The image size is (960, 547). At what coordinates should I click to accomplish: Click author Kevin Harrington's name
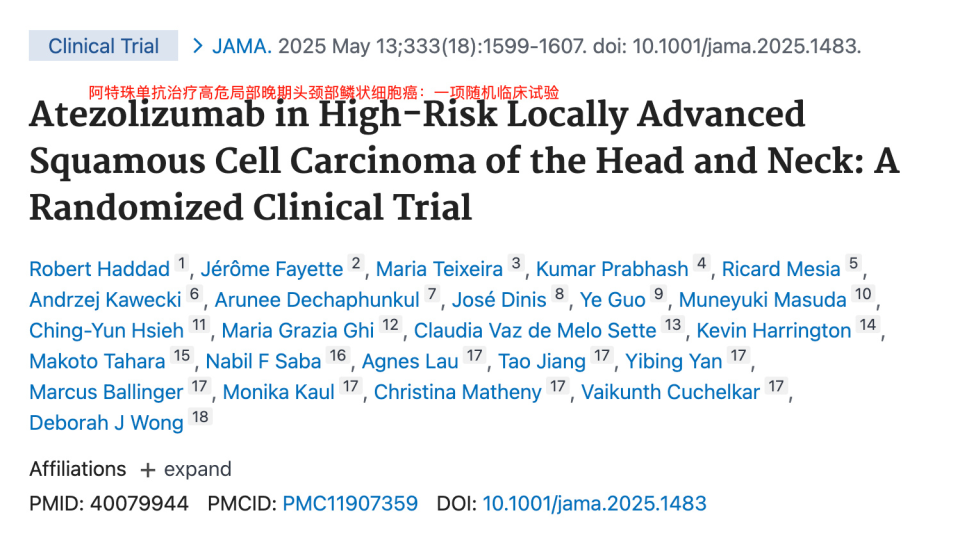pos(773,330)
